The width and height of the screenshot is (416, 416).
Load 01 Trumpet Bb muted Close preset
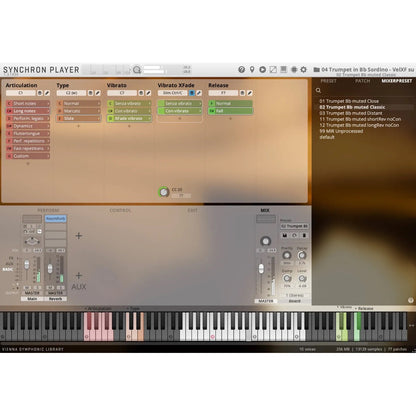(349, 101)
